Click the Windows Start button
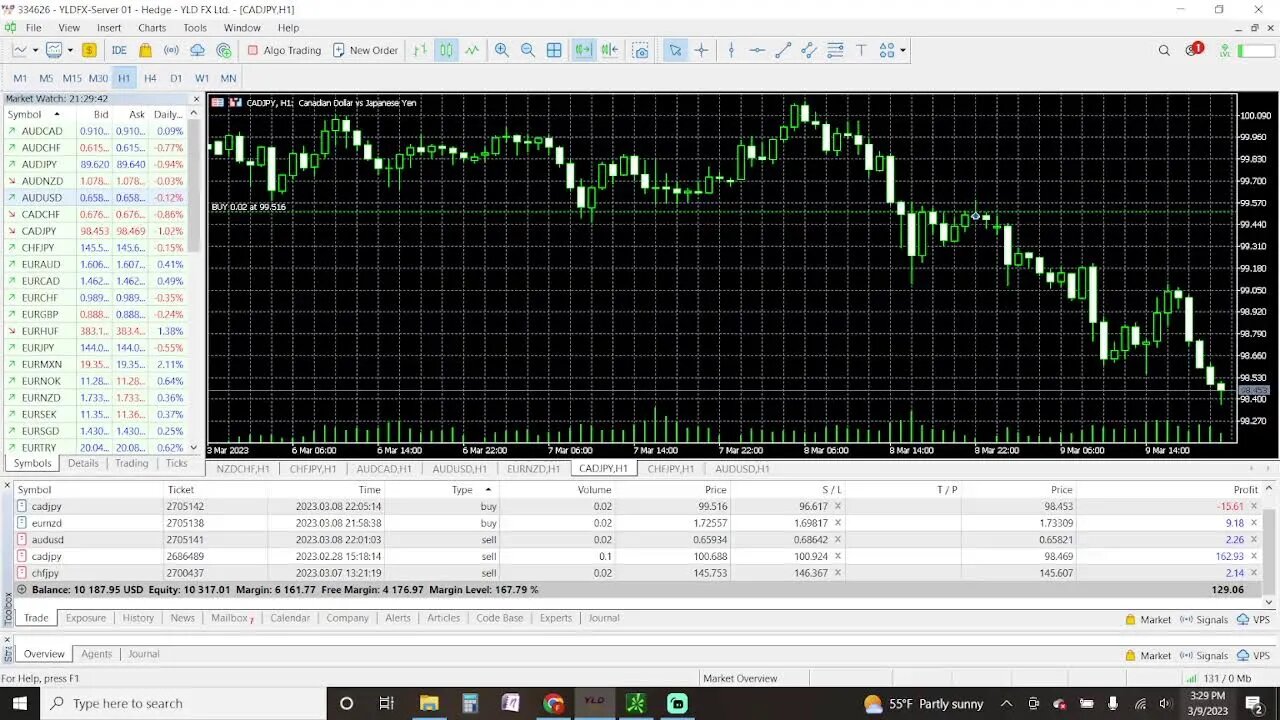 pos(19,703)
